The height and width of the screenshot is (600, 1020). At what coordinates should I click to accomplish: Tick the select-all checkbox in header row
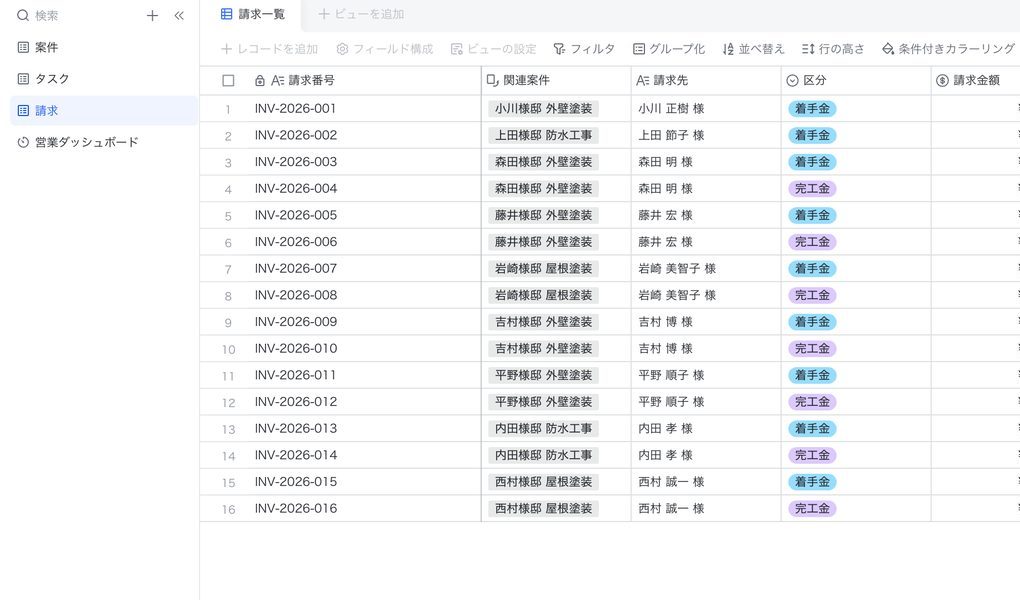coord(228,81)
